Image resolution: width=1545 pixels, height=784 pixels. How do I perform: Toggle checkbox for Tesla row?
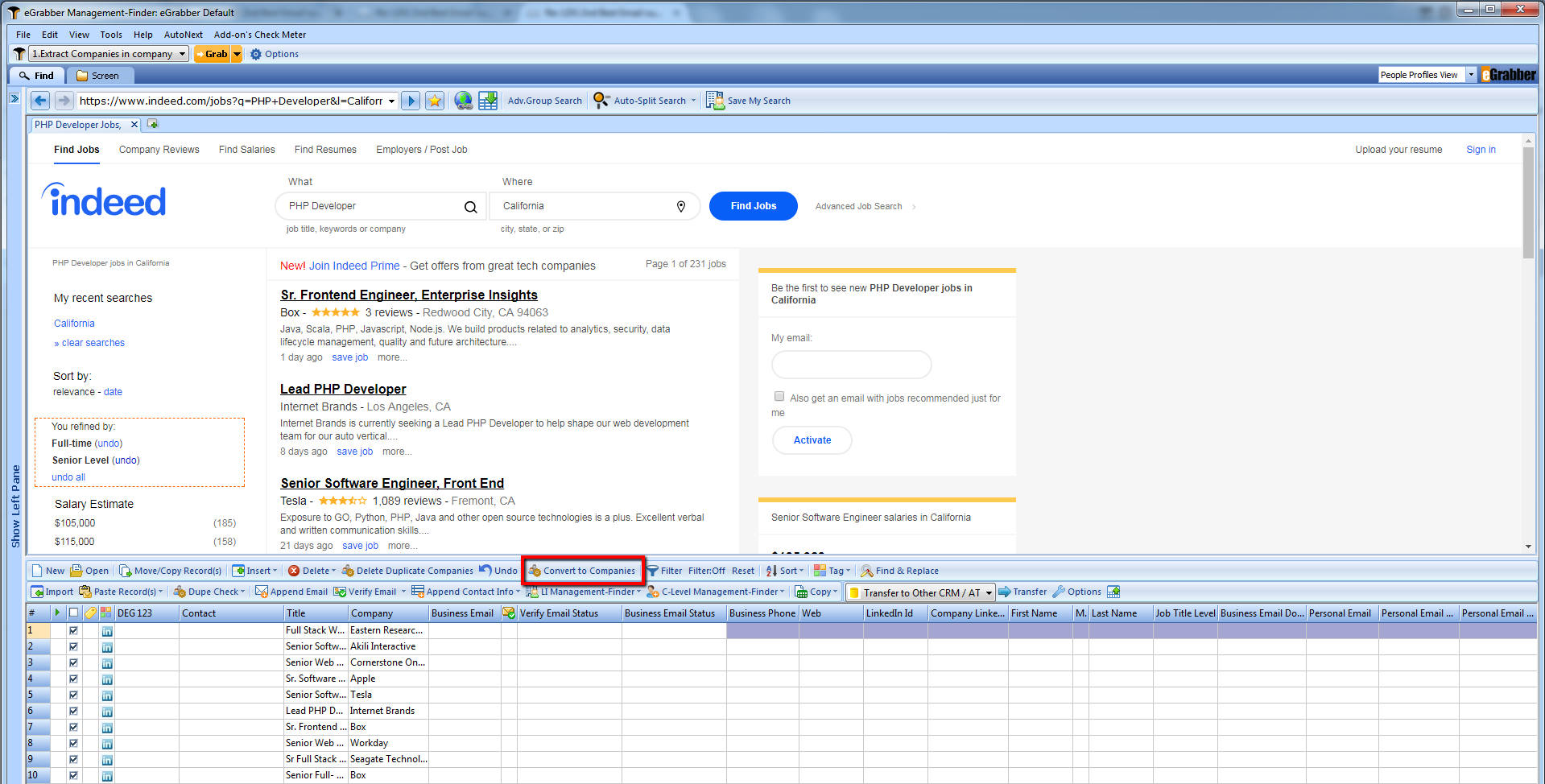pyautogui.click(x=73, y=695)
